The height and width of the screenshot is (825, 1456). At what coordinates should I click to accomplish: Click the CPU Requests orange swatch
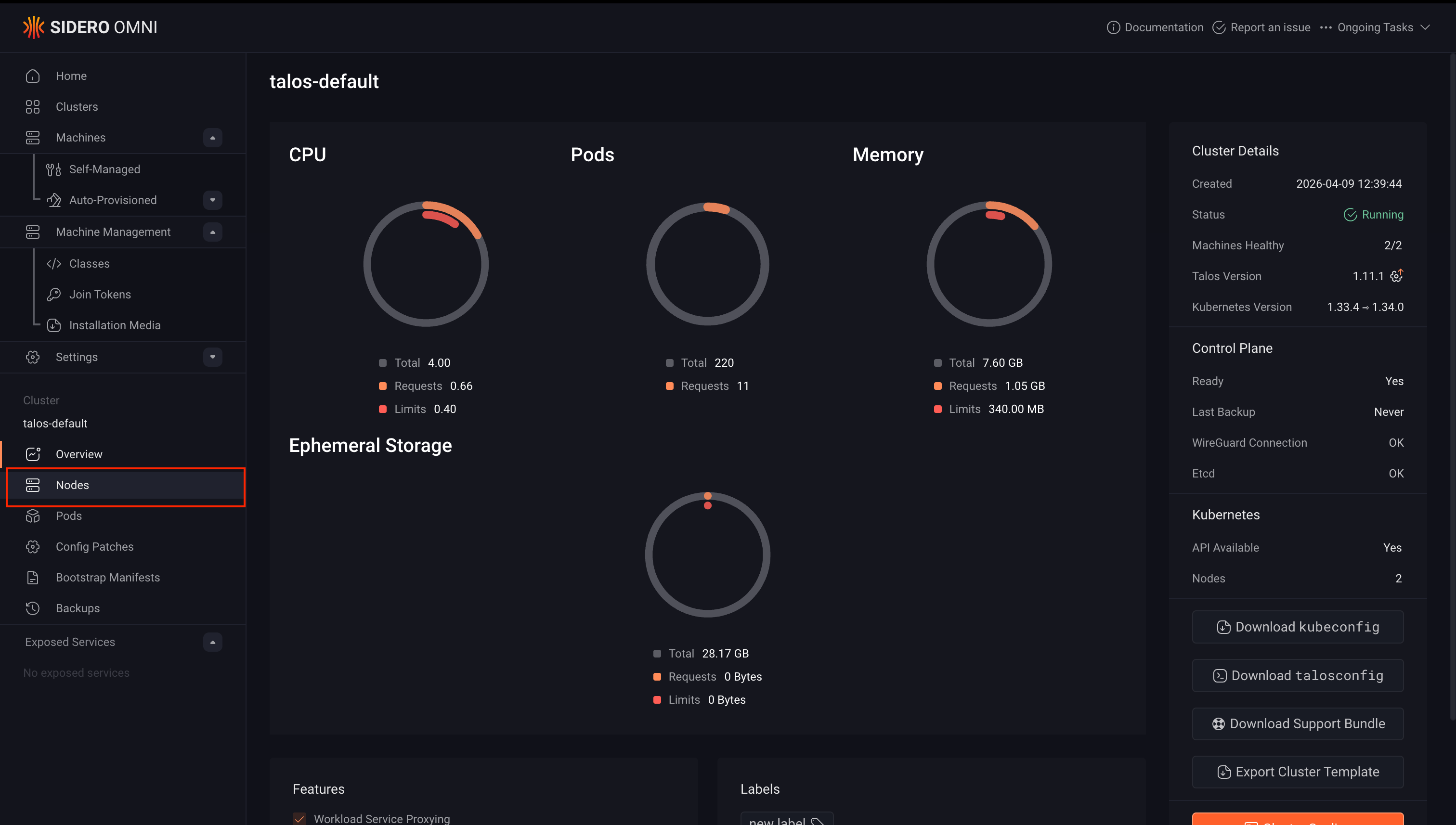(383, 386)
